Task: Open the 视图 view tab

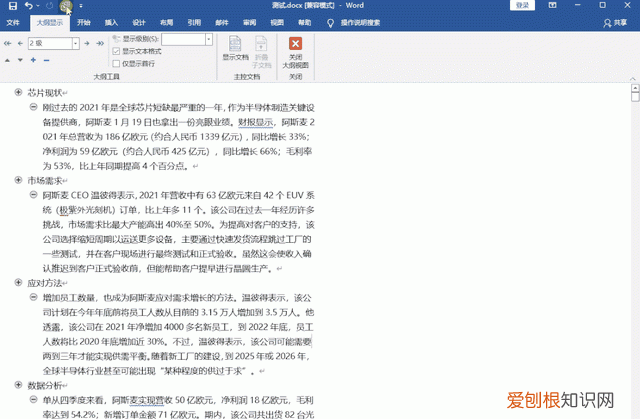Action: coord(277,23)
